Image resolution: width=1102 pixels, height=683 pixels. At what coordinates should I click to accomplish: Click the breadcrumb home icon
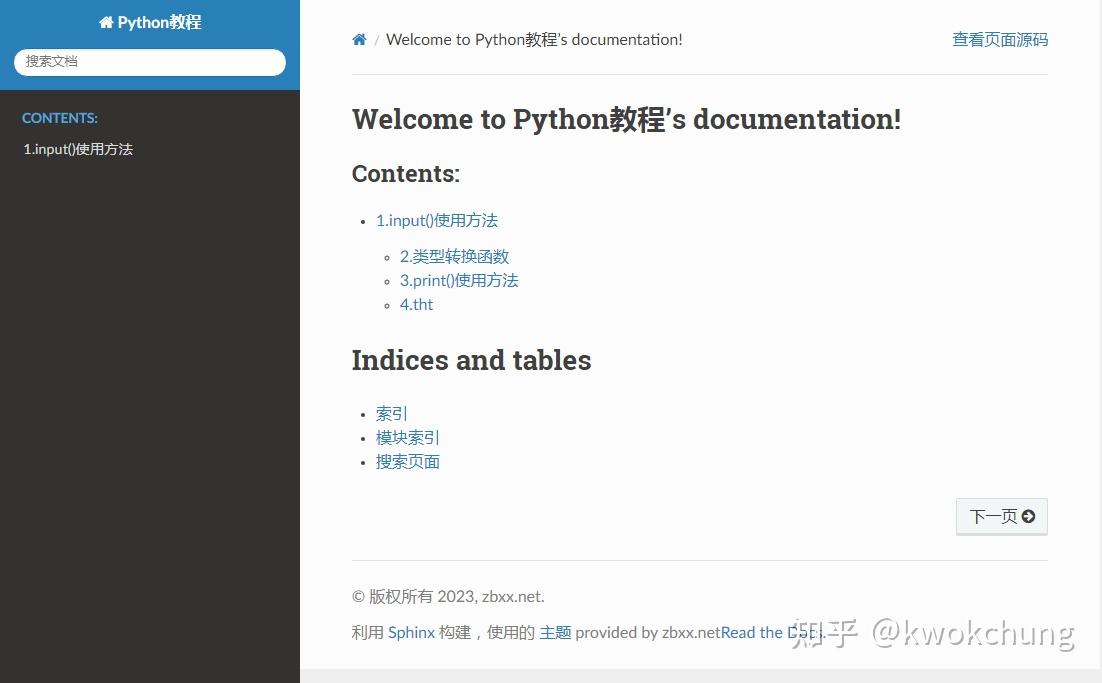[x=359, y=39]
